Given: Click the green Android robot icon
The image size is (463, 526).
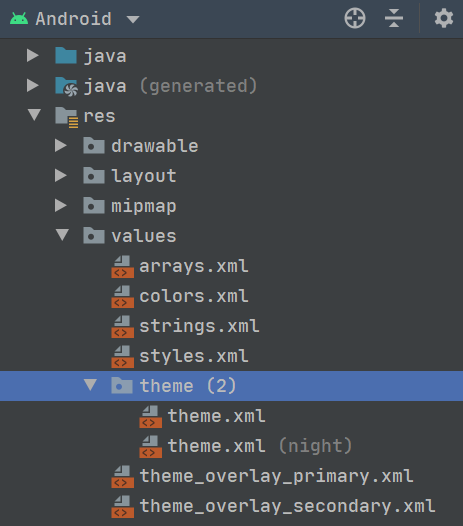Looking at the screenshot, I should (x=19, y=18).
